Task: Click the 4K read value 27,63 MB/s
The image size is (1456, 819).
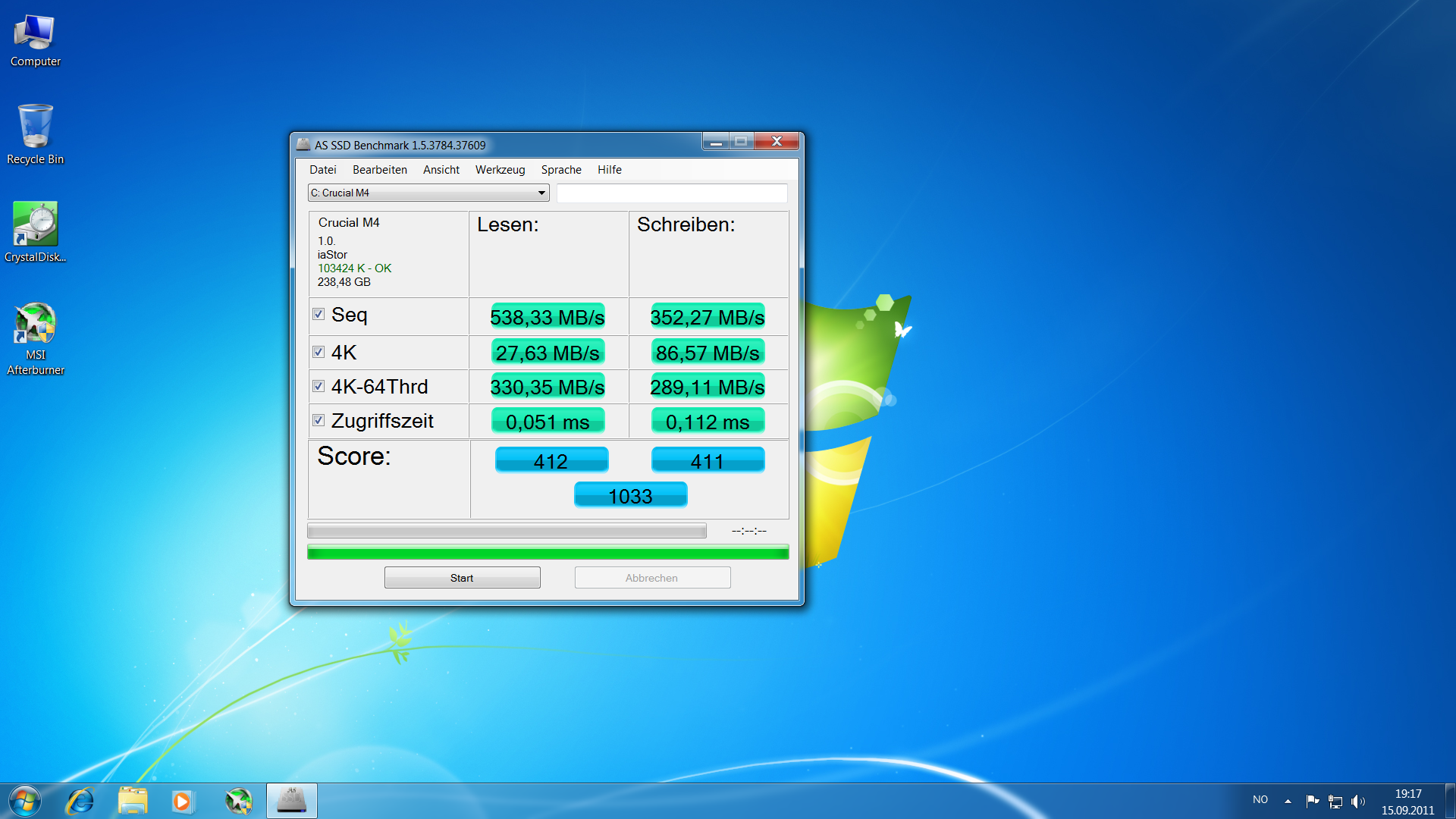Action: coord(548,353)
